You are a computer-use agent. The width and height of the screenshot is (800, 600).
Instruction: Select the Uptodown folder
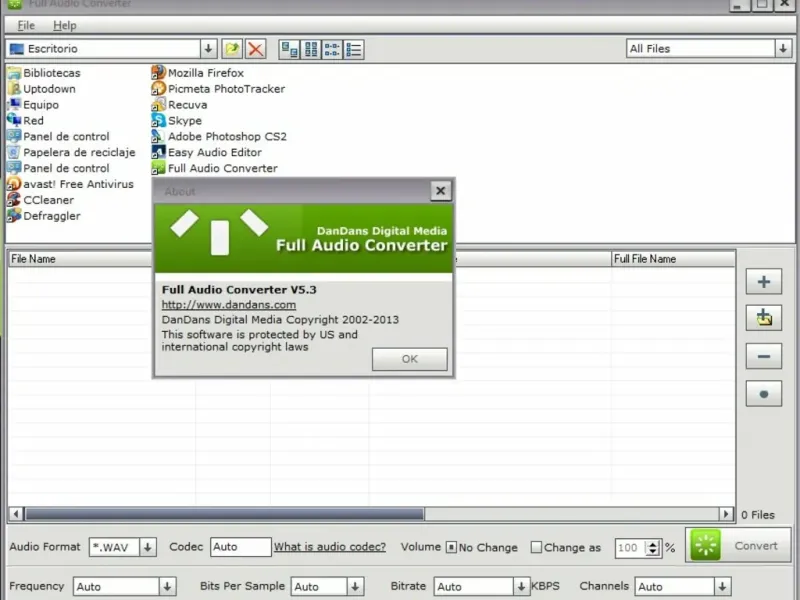pos(41,89)
